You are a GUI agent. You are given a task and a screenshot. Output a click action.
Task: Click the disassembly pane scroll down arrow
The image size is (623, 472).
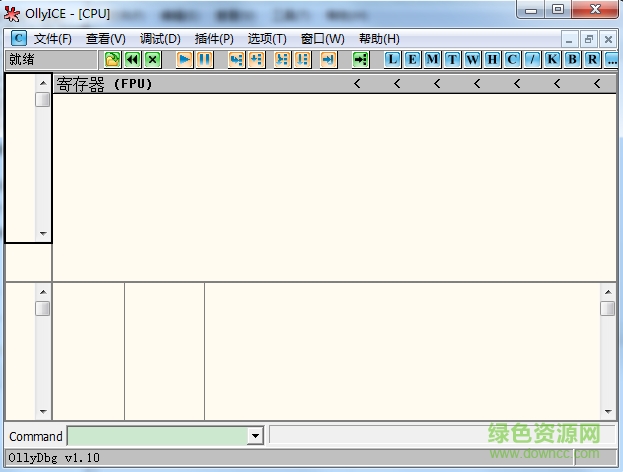(43, 234)
